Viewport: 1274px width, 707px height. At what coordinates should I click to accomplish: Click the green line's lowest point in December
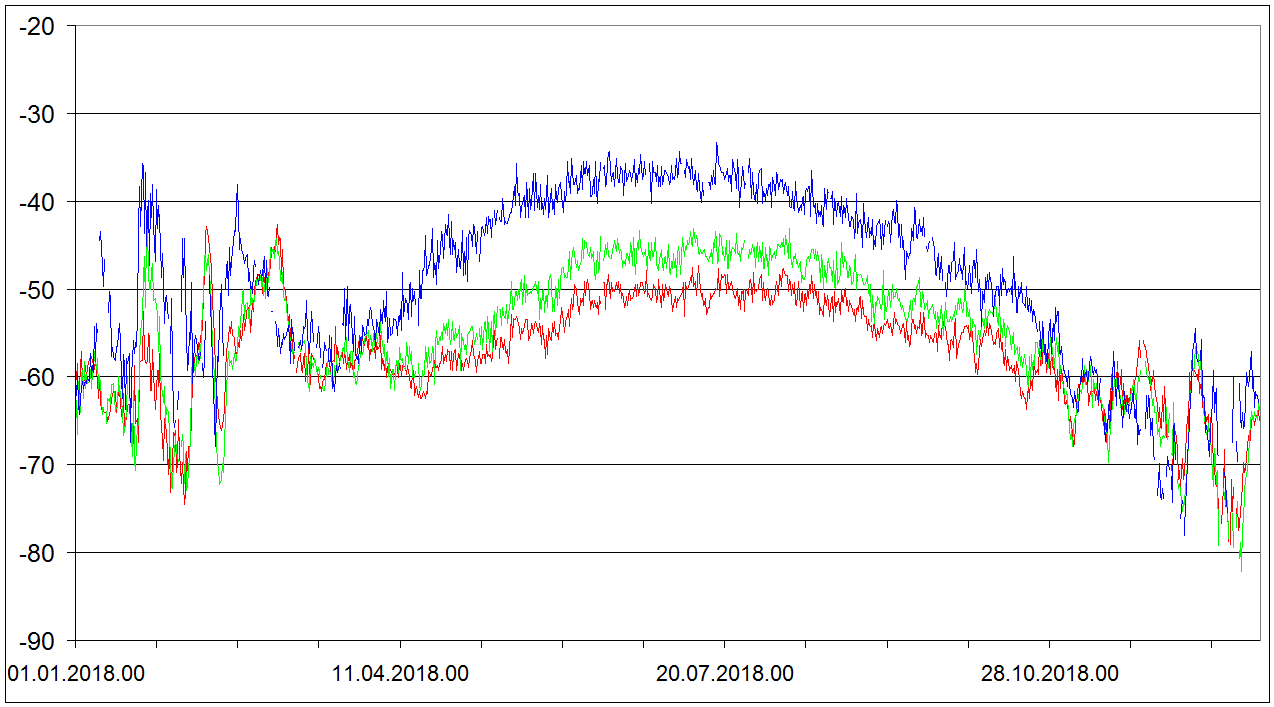[x=1241, y=569]
